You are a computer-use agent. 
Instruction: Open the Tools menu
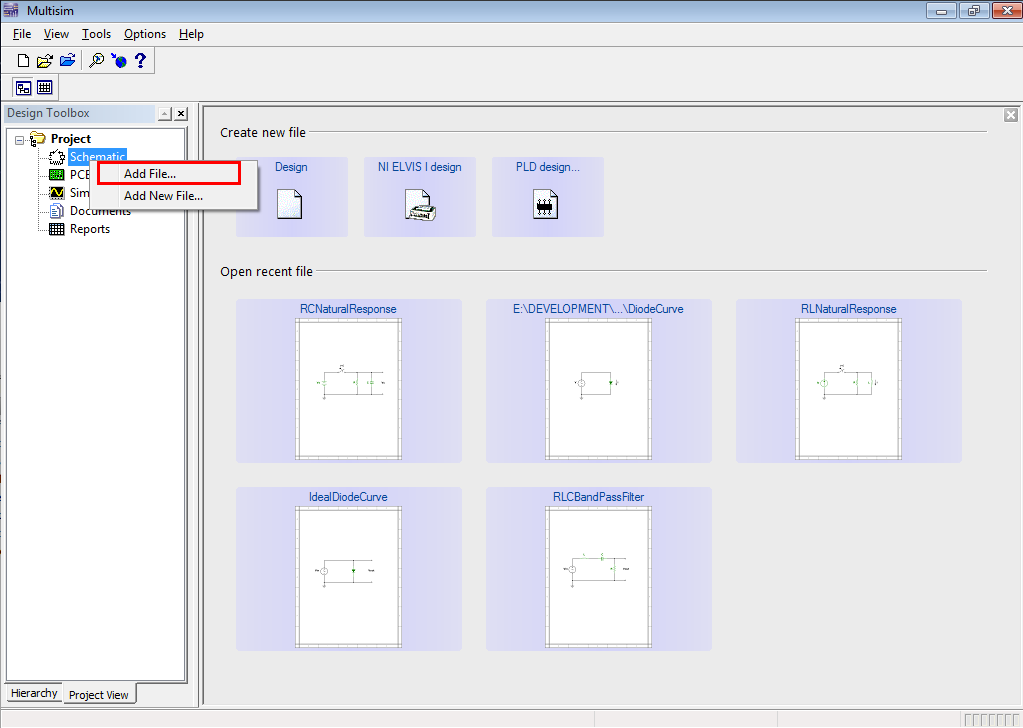point(96,34)
